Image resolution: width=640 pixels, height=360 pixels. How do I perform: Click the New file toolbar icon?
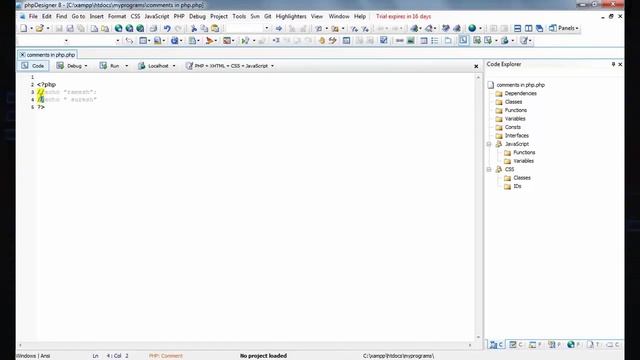coord(24,28)
